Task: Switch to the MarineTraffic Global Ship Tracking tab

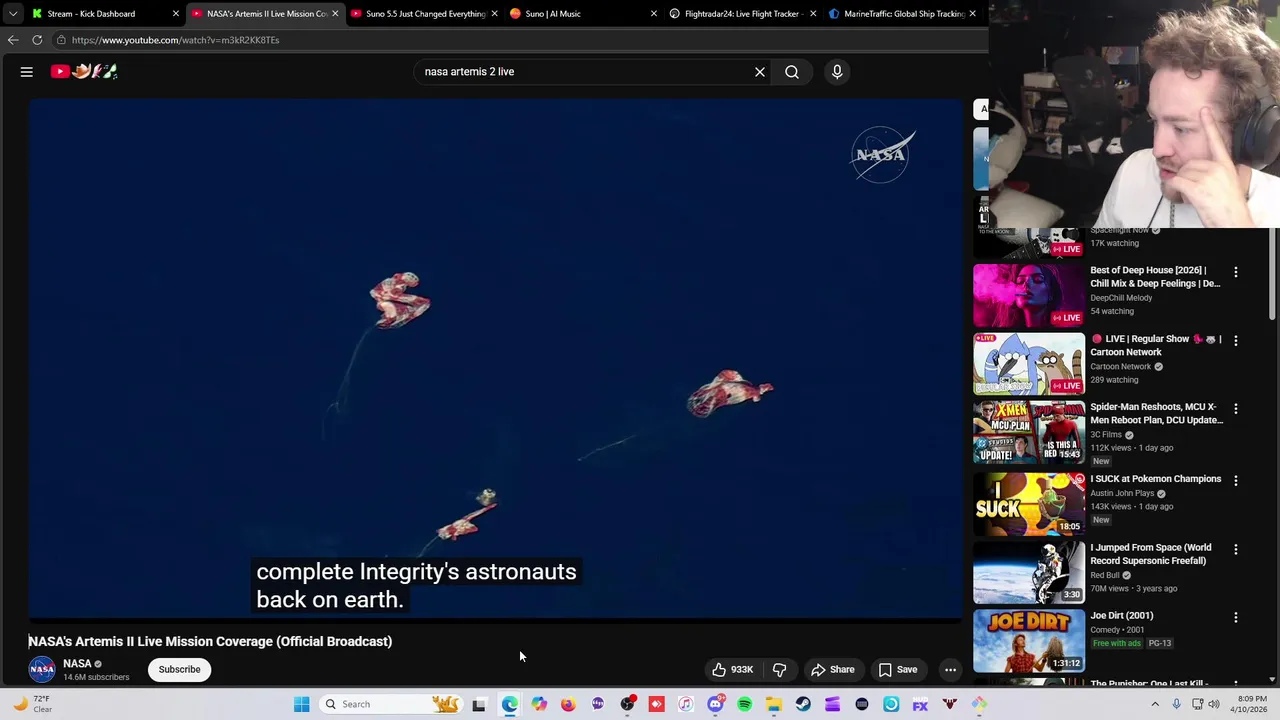Action: pos(903,14)
